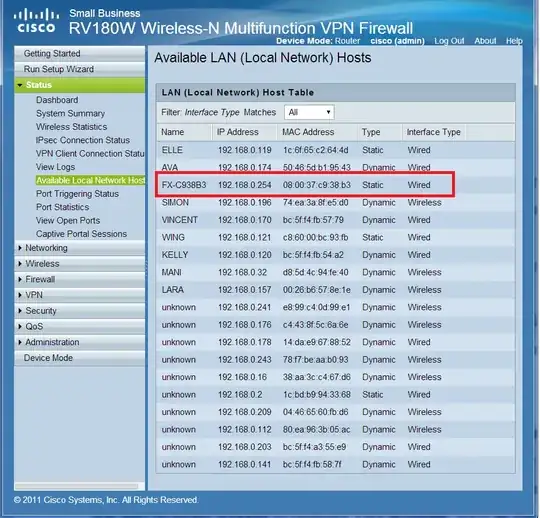
Task: Click MAC address bc:5f:f4:a3:55:e9
Action: (314, 447)
